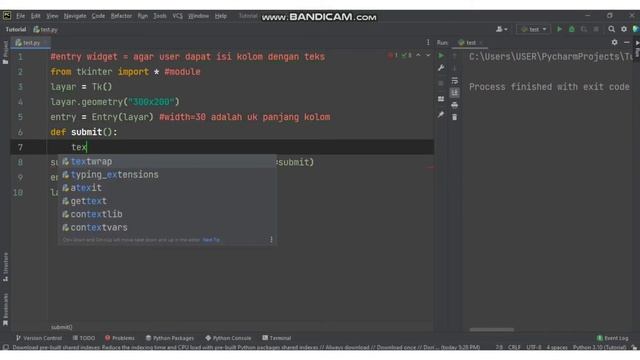Open the Project tool window sidebar

tap(5, 52)
